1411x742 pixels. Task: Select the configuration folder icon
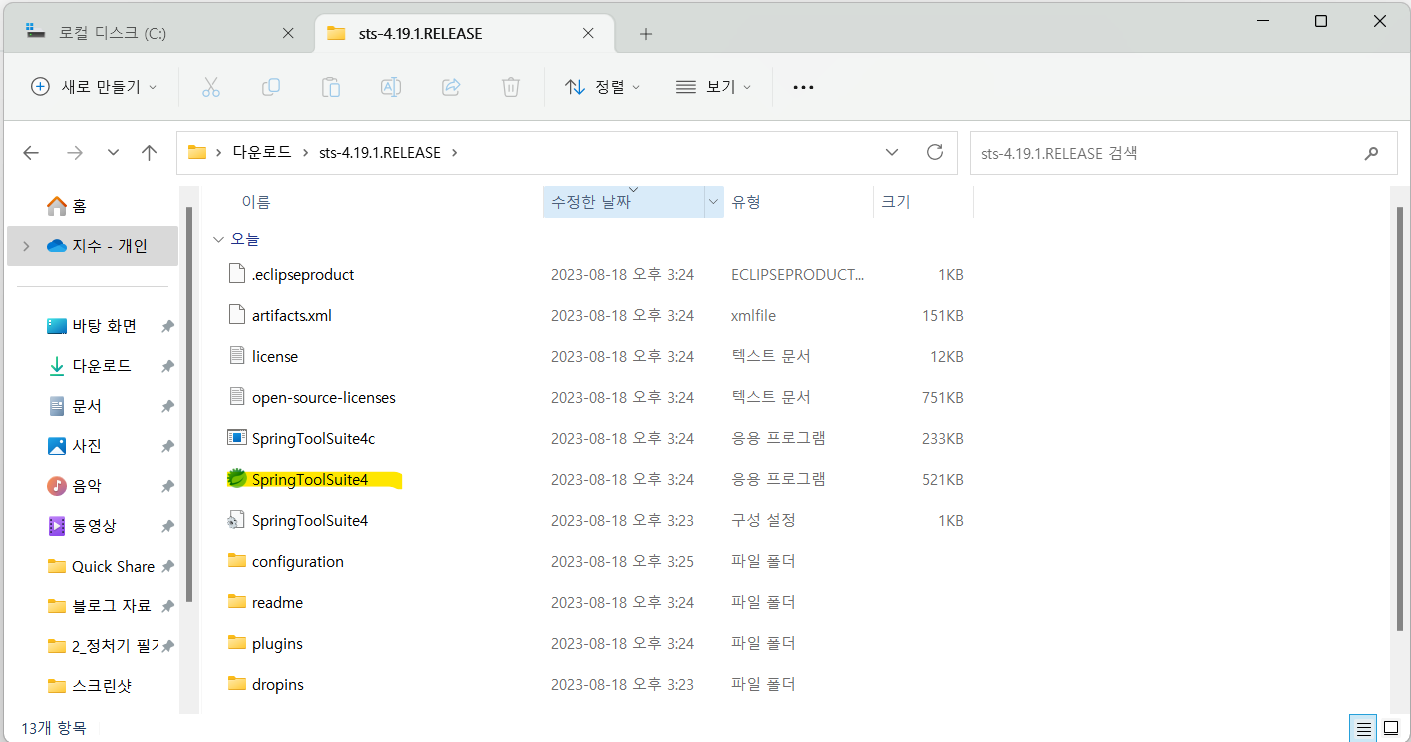pyautogui.click(x=236, y=561)
